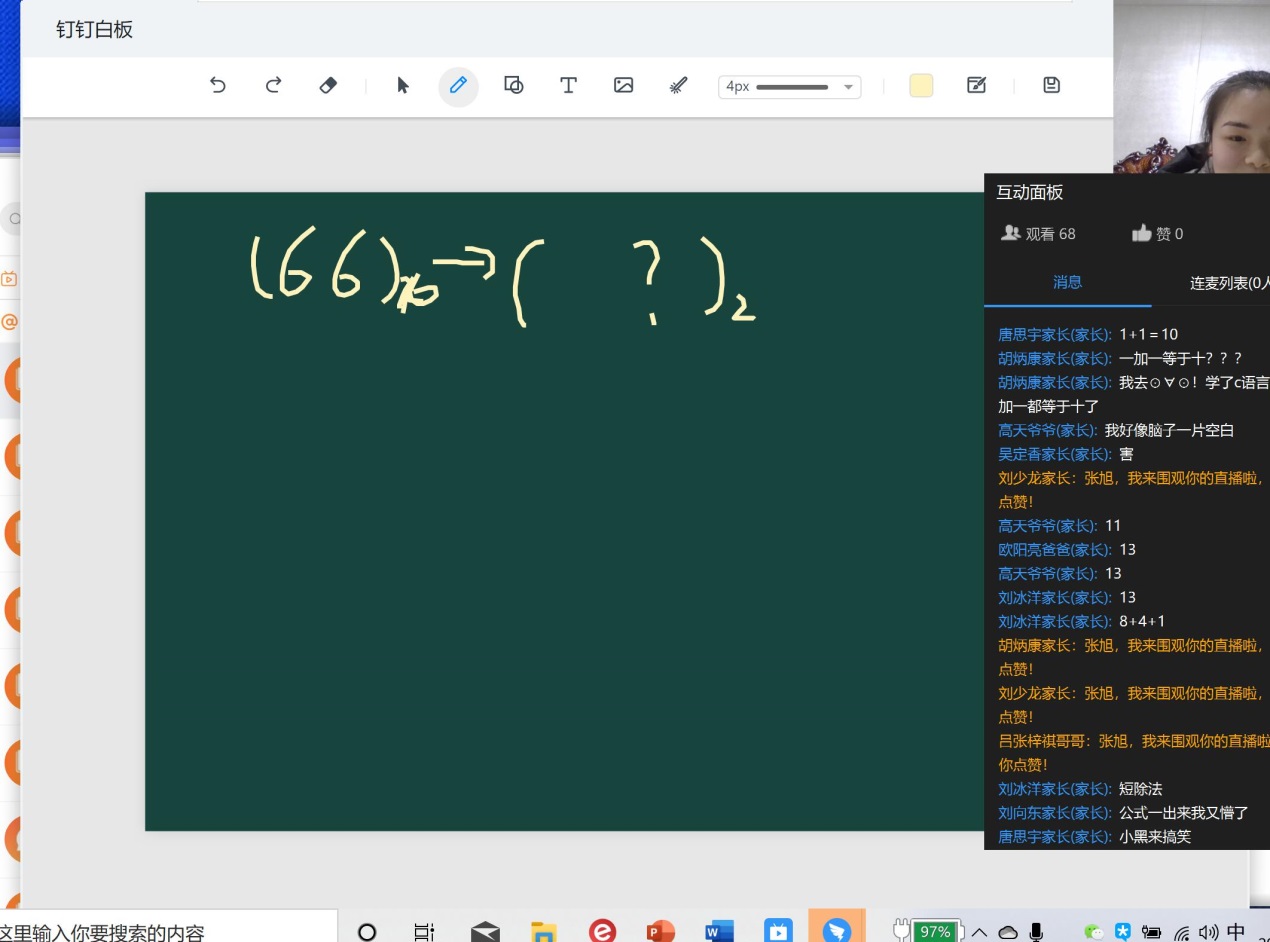This screenshot has height=942, width=1270.
Task: Click the redo arrow in whiteboard toolbar
Action: click(273, 86)
